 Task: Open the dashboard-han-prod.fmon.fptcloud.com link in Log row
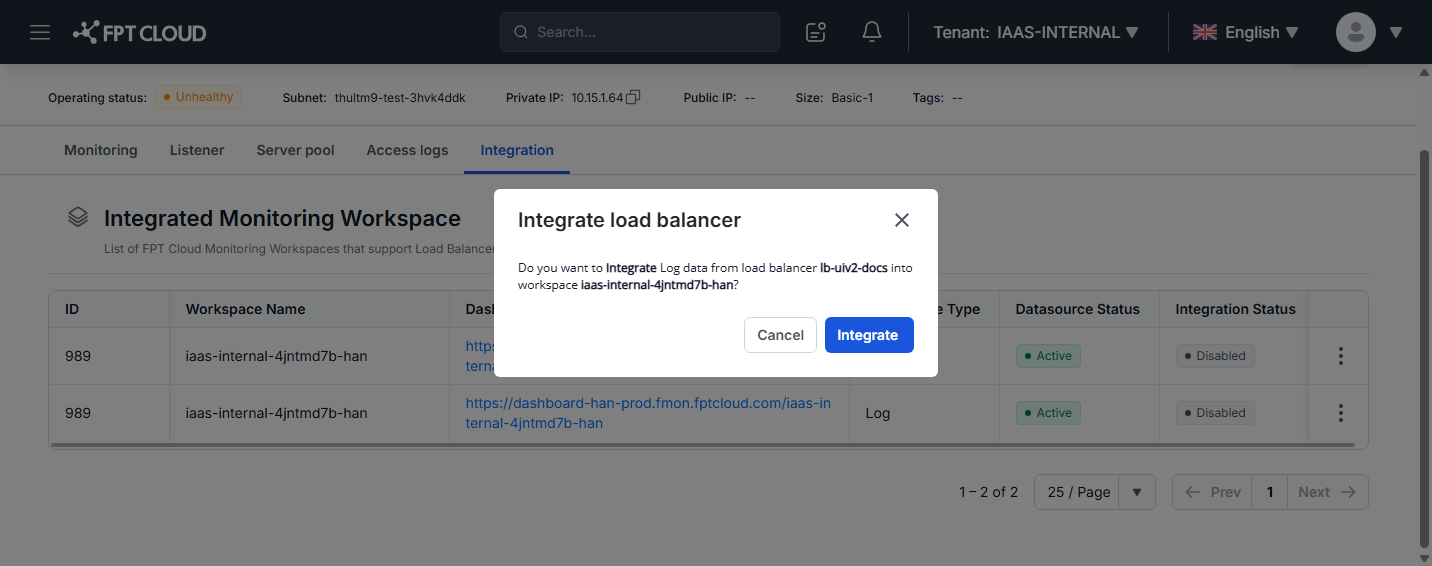[647, 413]
